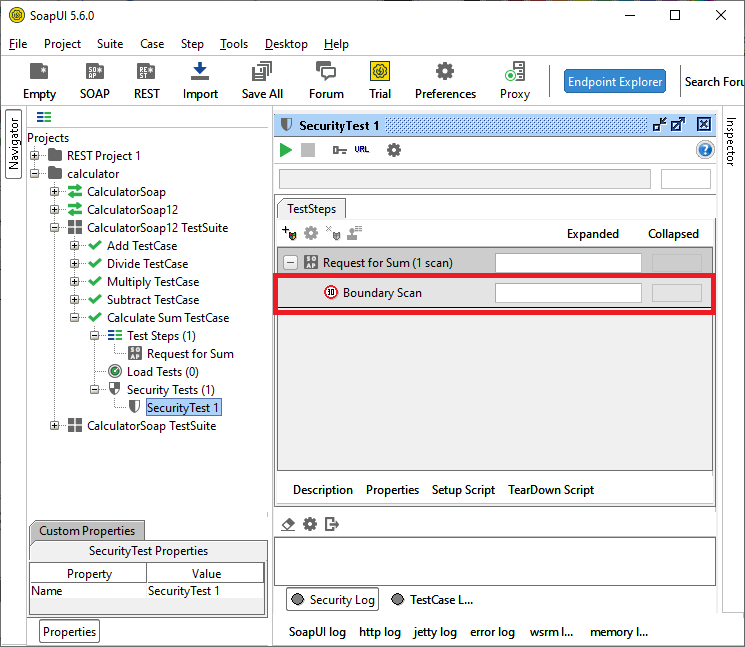Expand Add TestCase node
The image size is (745, 647).
tap(75, 246)
